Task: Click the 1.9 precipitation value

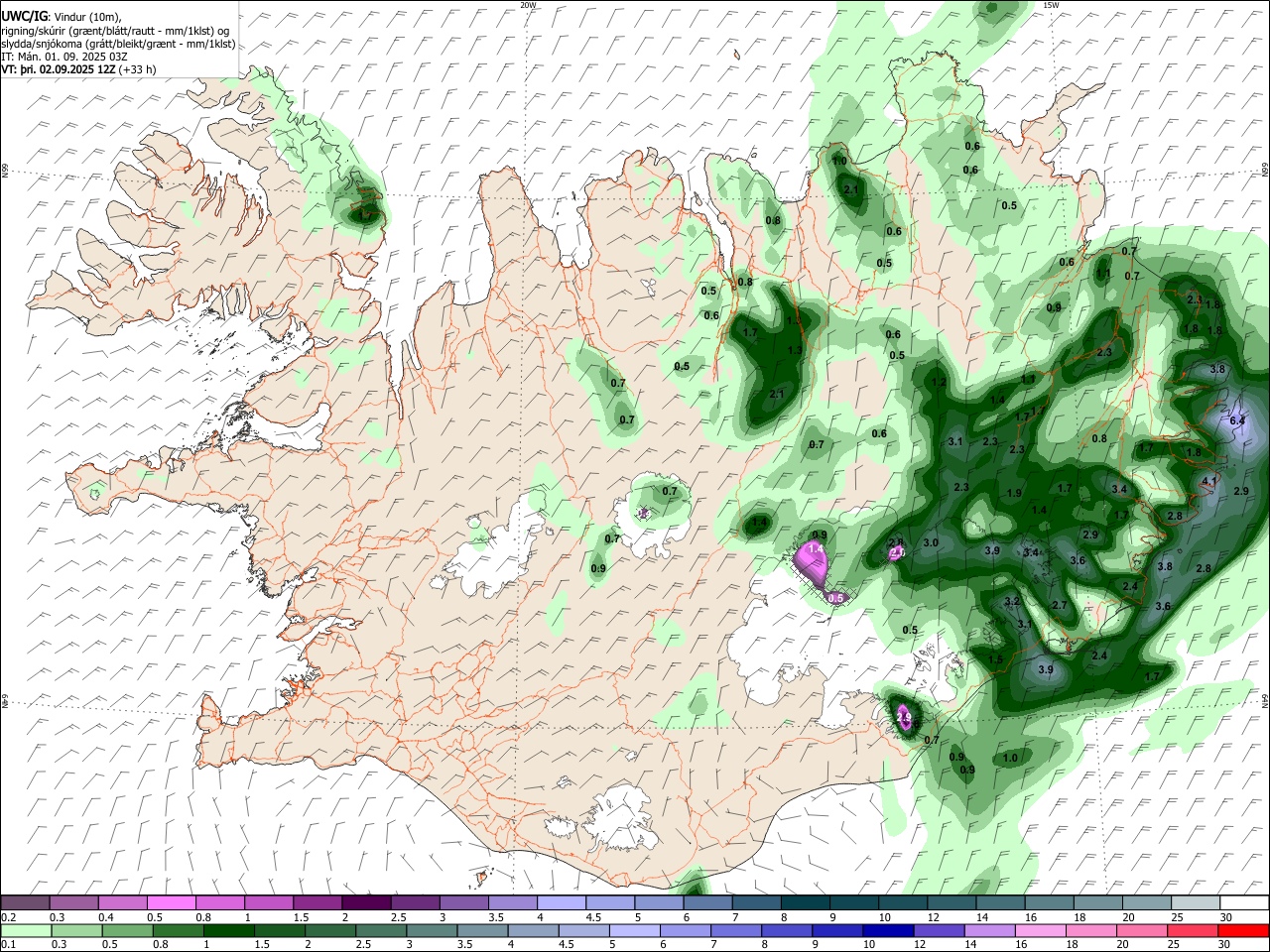Action: click(x=1014, y=494)
